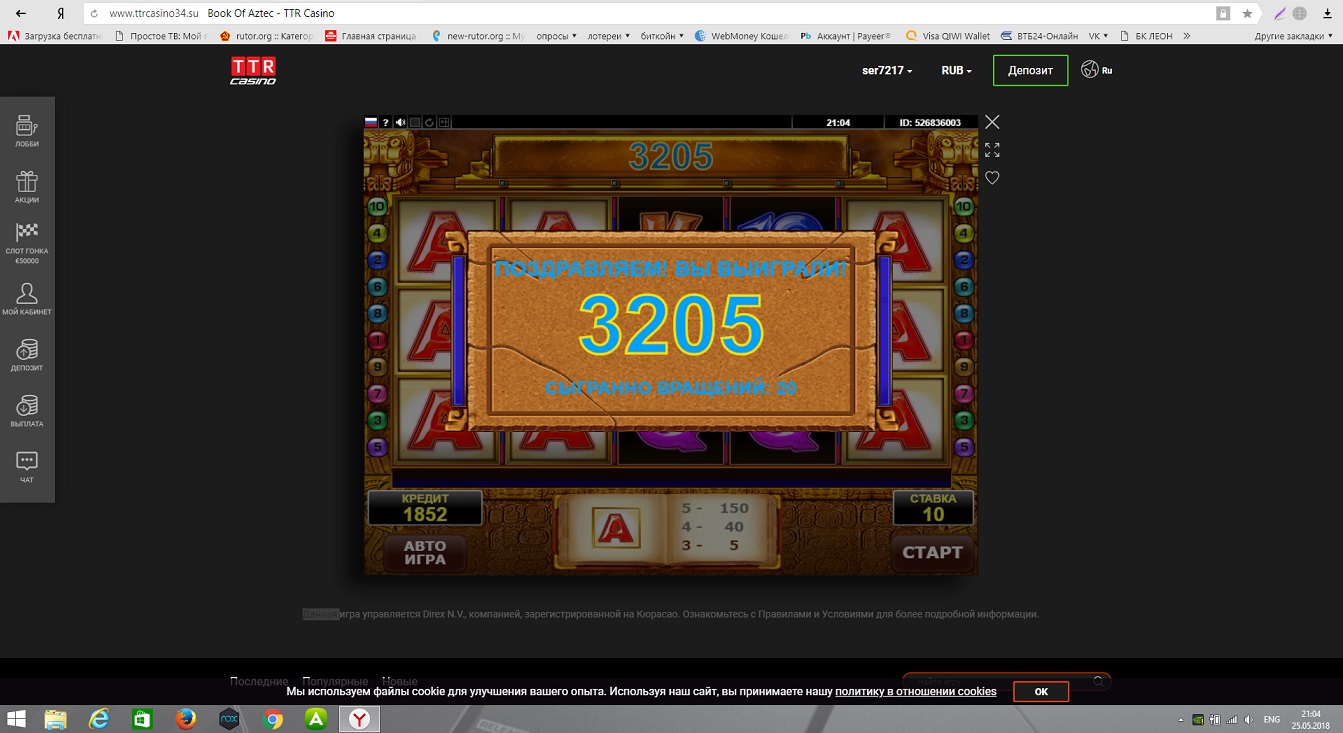Click the Yandex Я home button
Image resolution: width=1343 pixels, height=733 pixels.
click(62, 13)
